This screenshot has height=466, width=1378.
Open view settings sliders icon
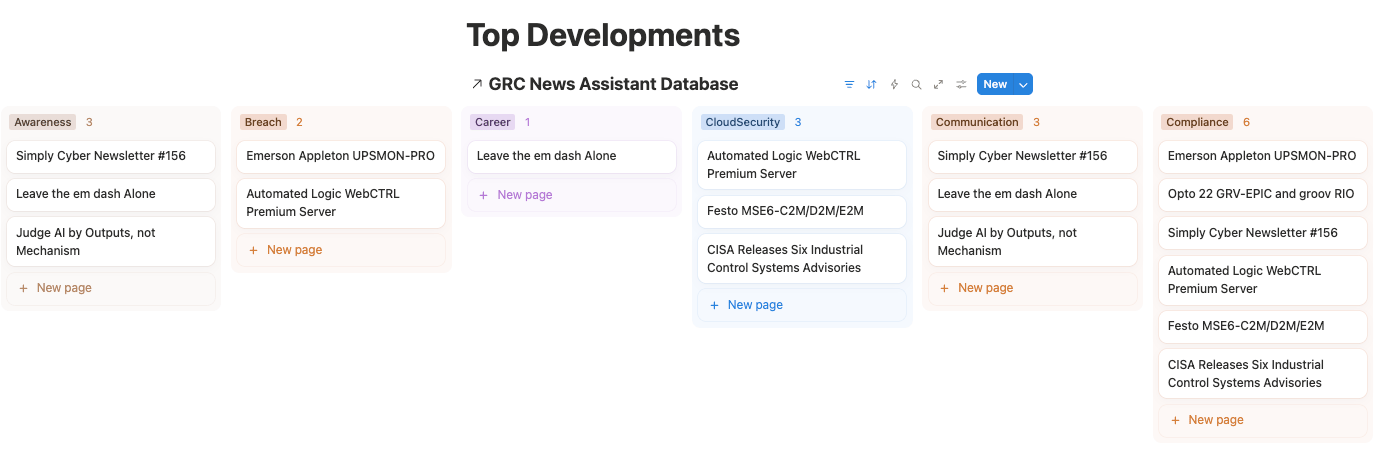coord(961,85)
